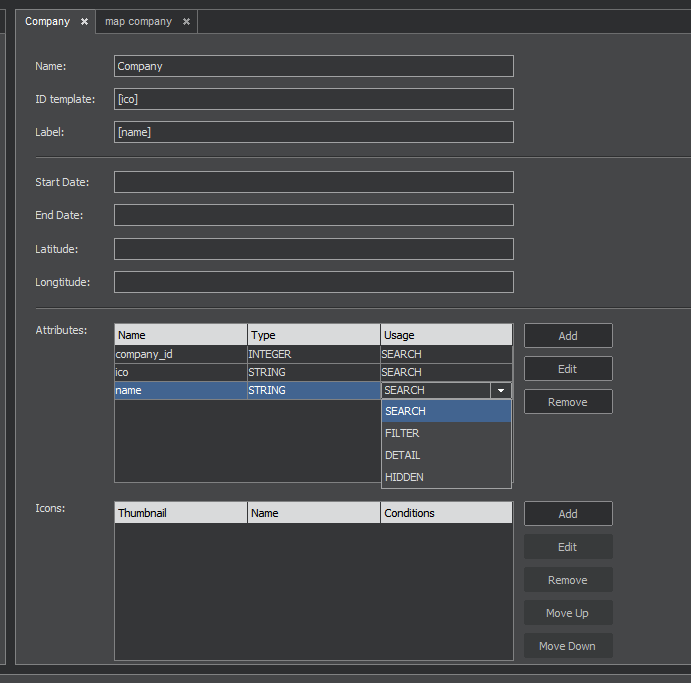Screen dimensions: 691x683
Task: Click the Type column header in Attributes
Action: 313,335
